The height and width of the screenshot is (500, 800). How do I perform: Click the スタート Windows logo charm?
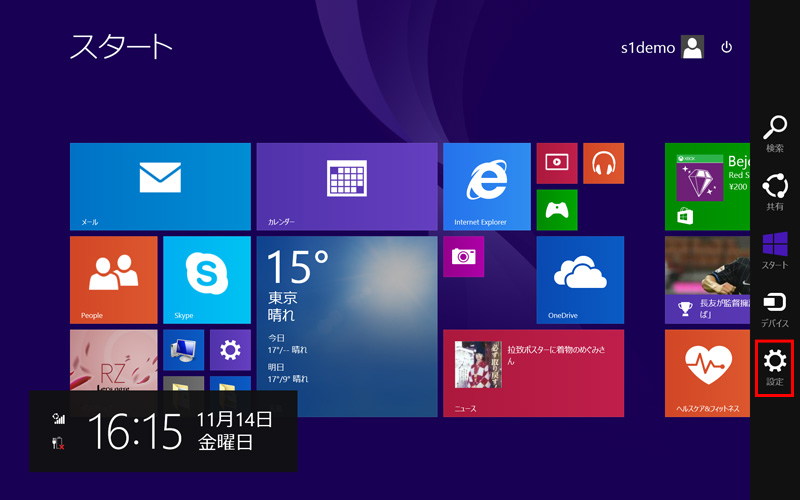(774, 251)
